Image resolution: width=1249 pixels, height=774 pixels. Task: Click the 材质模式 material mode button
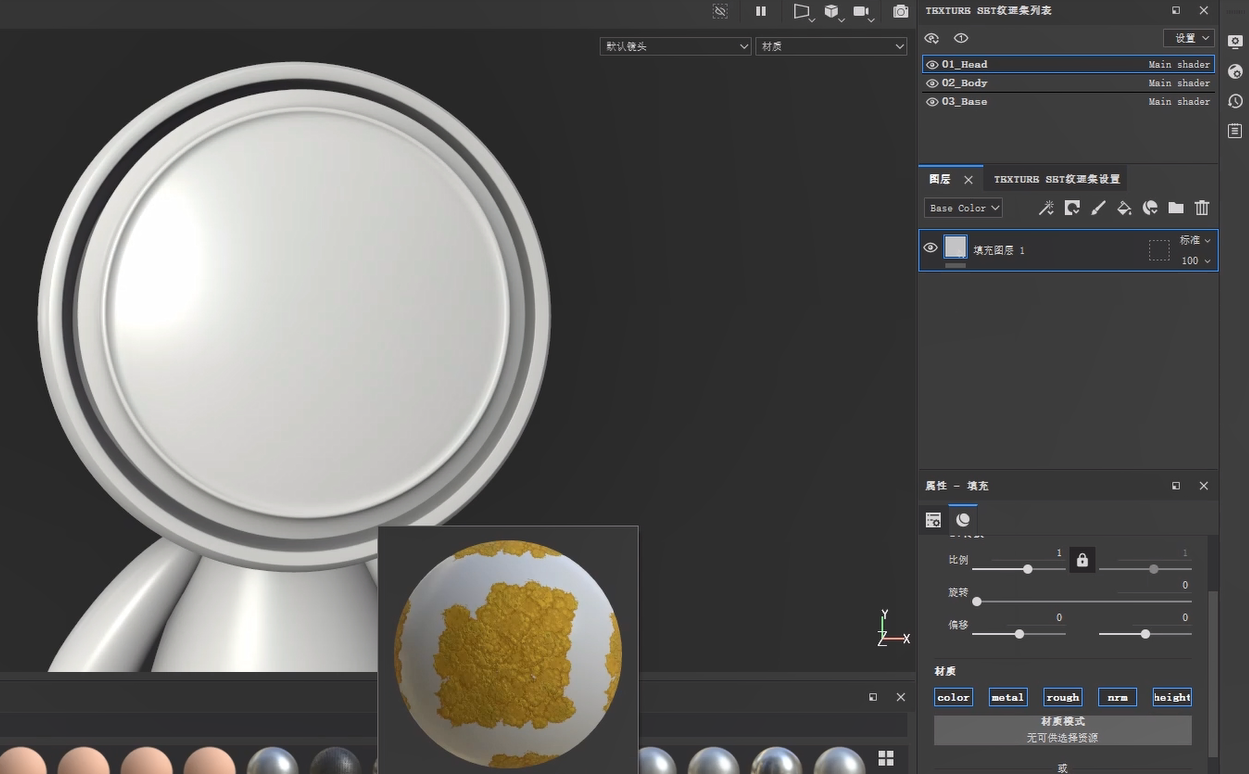(1062, 729)
